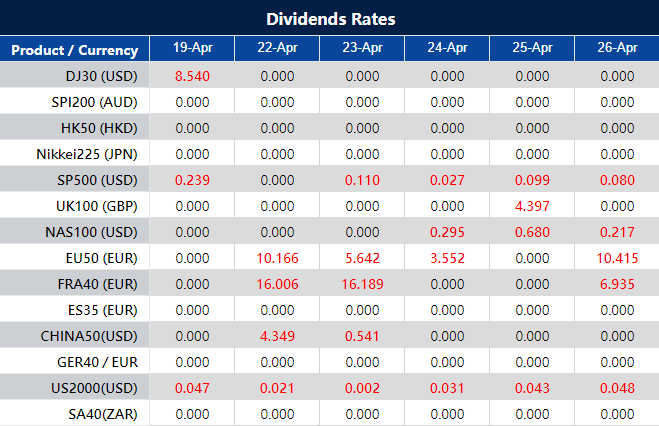Select the DJ30 dividend value 8.540
659x426 pixels.
point(191,76)
